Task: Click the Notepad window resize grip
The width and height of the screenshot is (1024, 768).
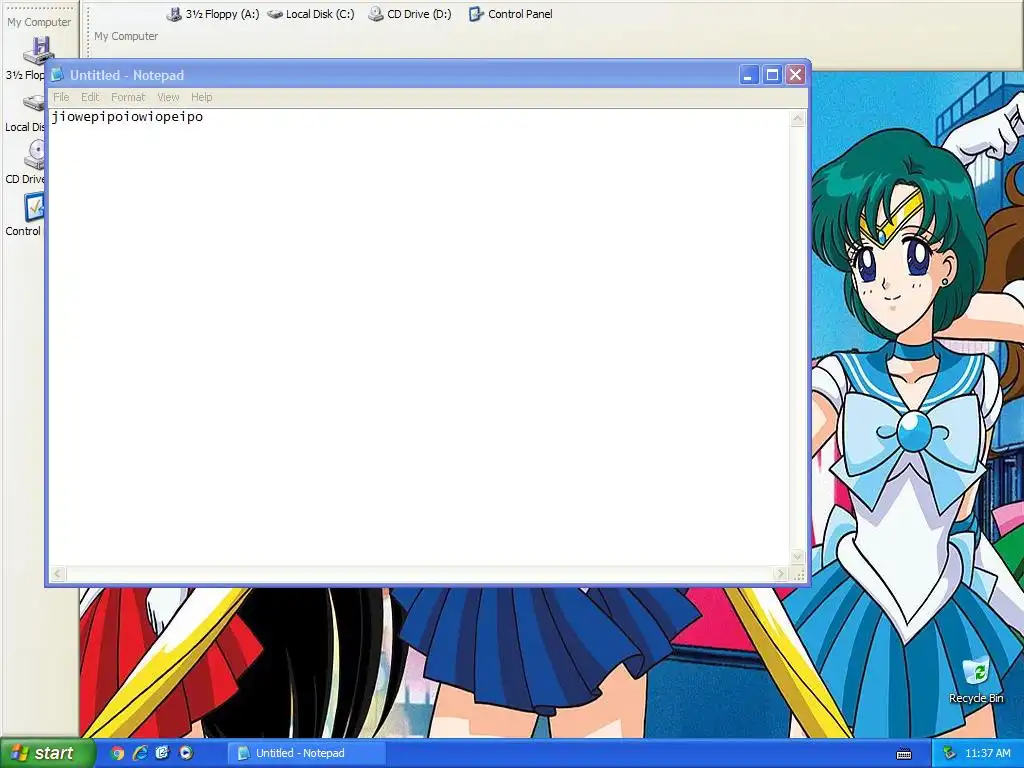Action: (799, 575)
